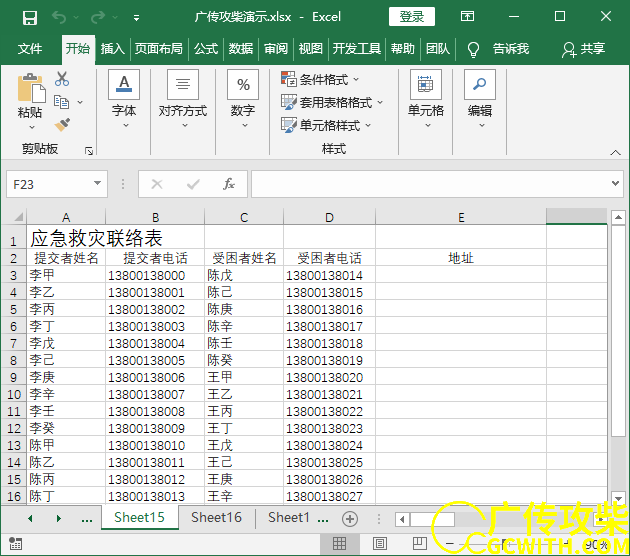Viewport: 630px width, 556px height.
Task: Click the horizontal scrollbar left arrow
Action: (x=402, y=519)
